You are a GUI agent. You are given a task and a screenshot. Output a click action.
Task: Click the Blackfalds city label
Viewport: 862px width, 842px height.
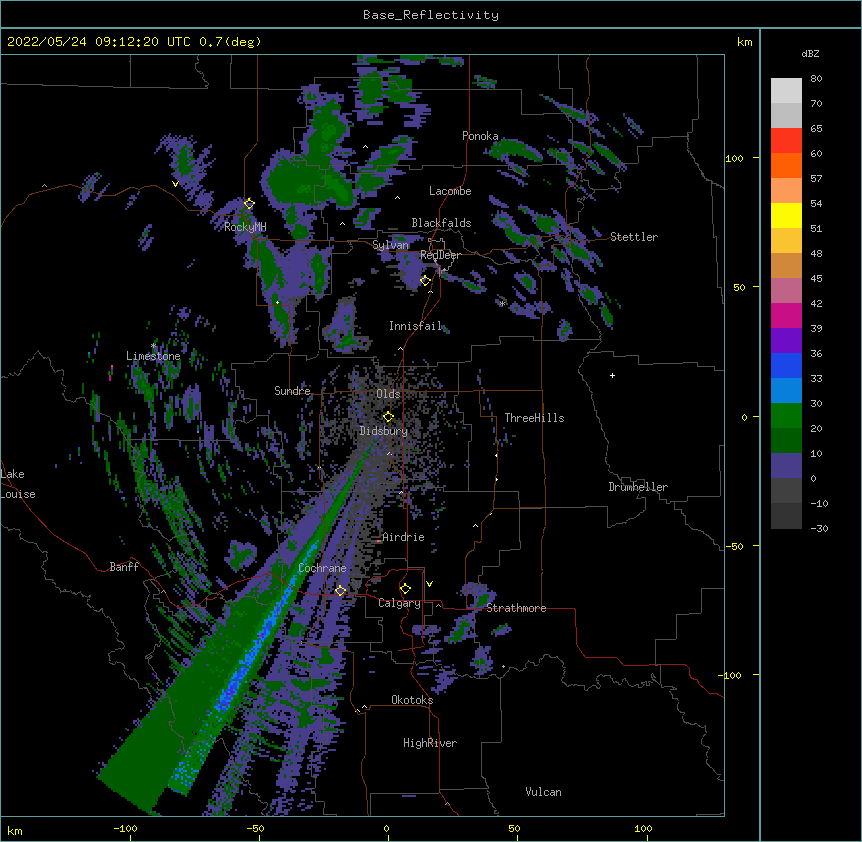441,223
